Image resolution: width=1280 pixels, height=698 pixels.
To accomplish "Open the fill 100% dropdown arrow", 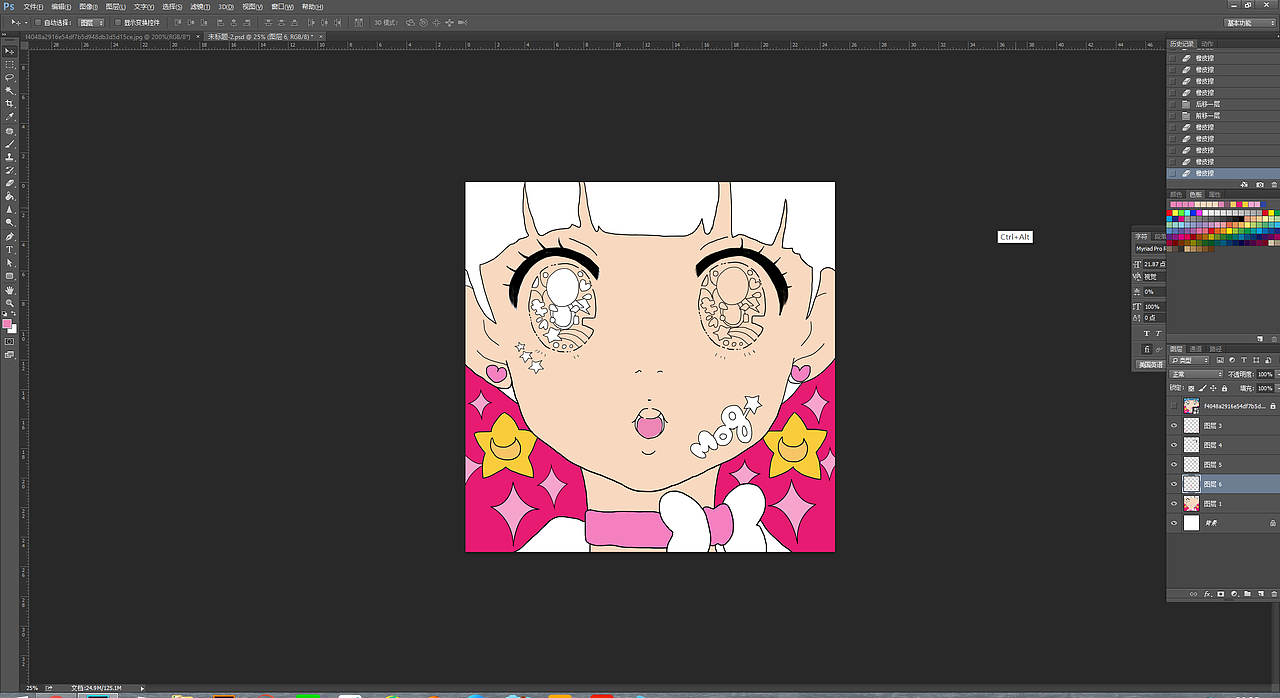I will coord(1276,388).
